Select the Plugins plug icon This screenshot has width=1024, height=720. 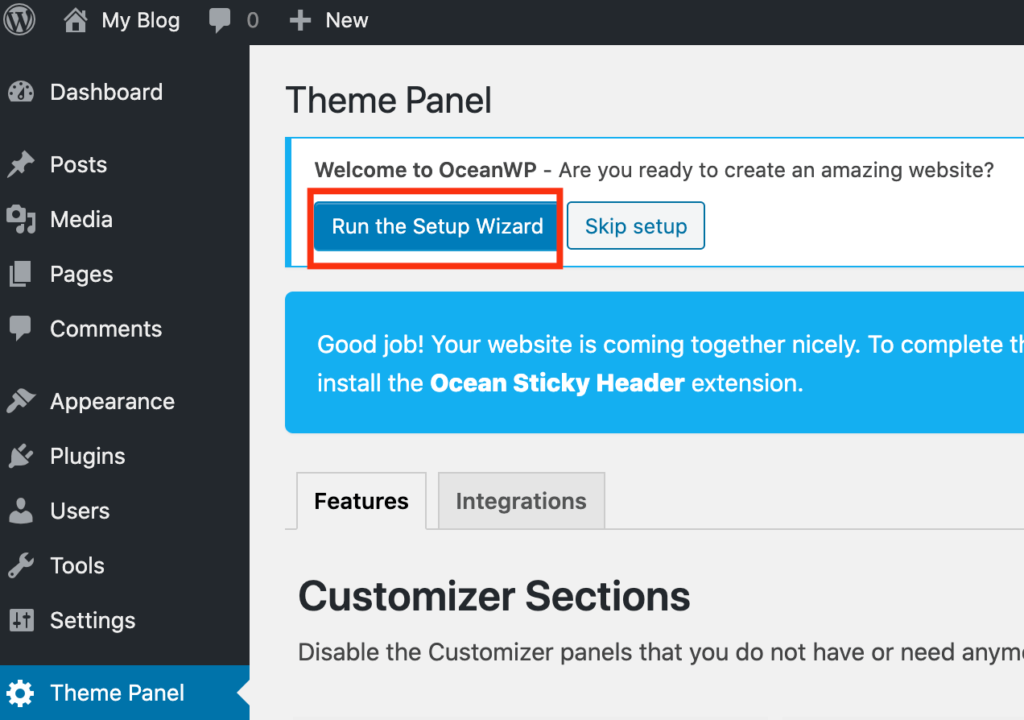coord(21,456)
